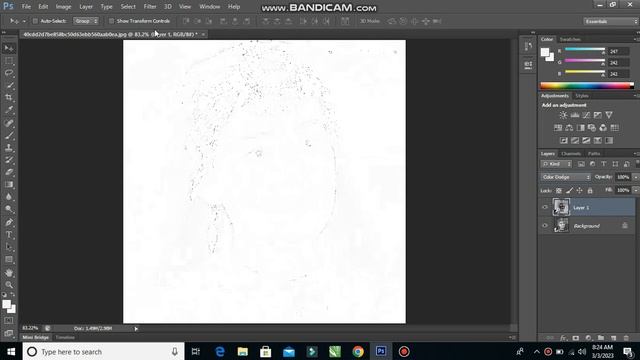The width and height of the screenshot is (640, 360).
Task: Create a new layer icon
Action: (x=613, y=338)
